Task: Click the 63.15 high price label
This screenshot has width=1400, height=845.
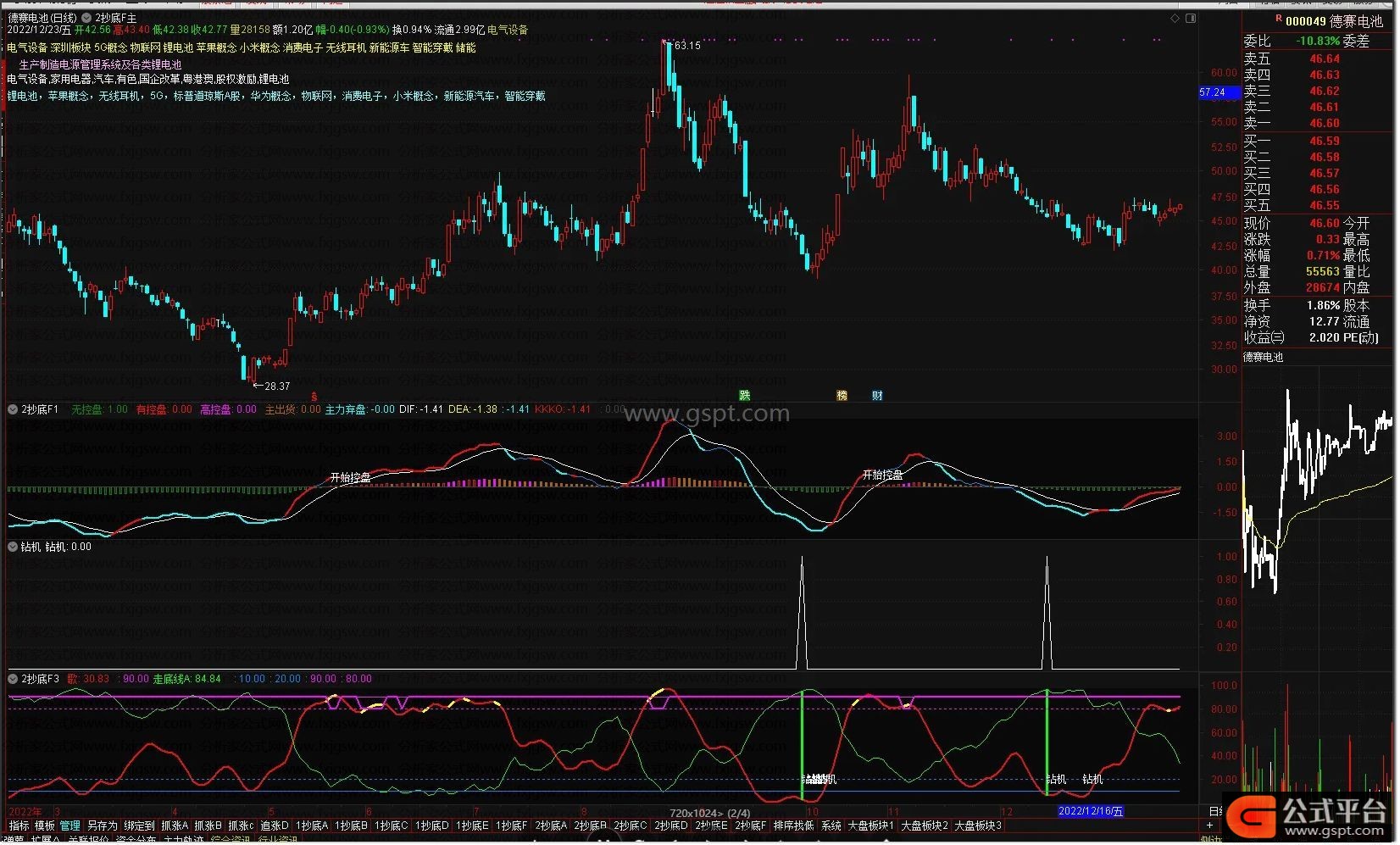Action: pos(687,46)
